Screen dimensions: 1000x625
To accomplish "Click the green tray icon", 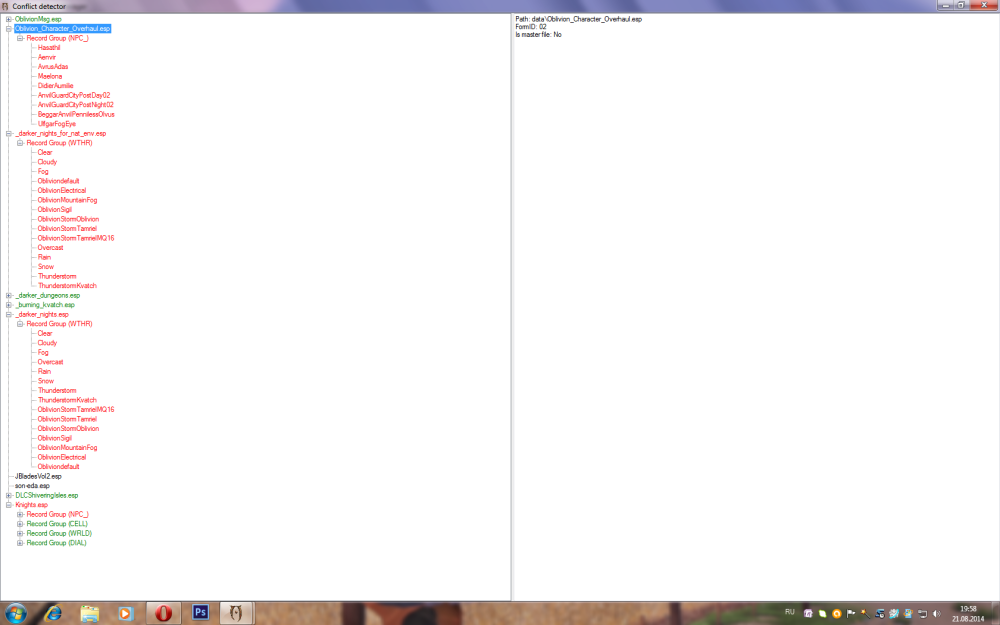I will [823, 614].
